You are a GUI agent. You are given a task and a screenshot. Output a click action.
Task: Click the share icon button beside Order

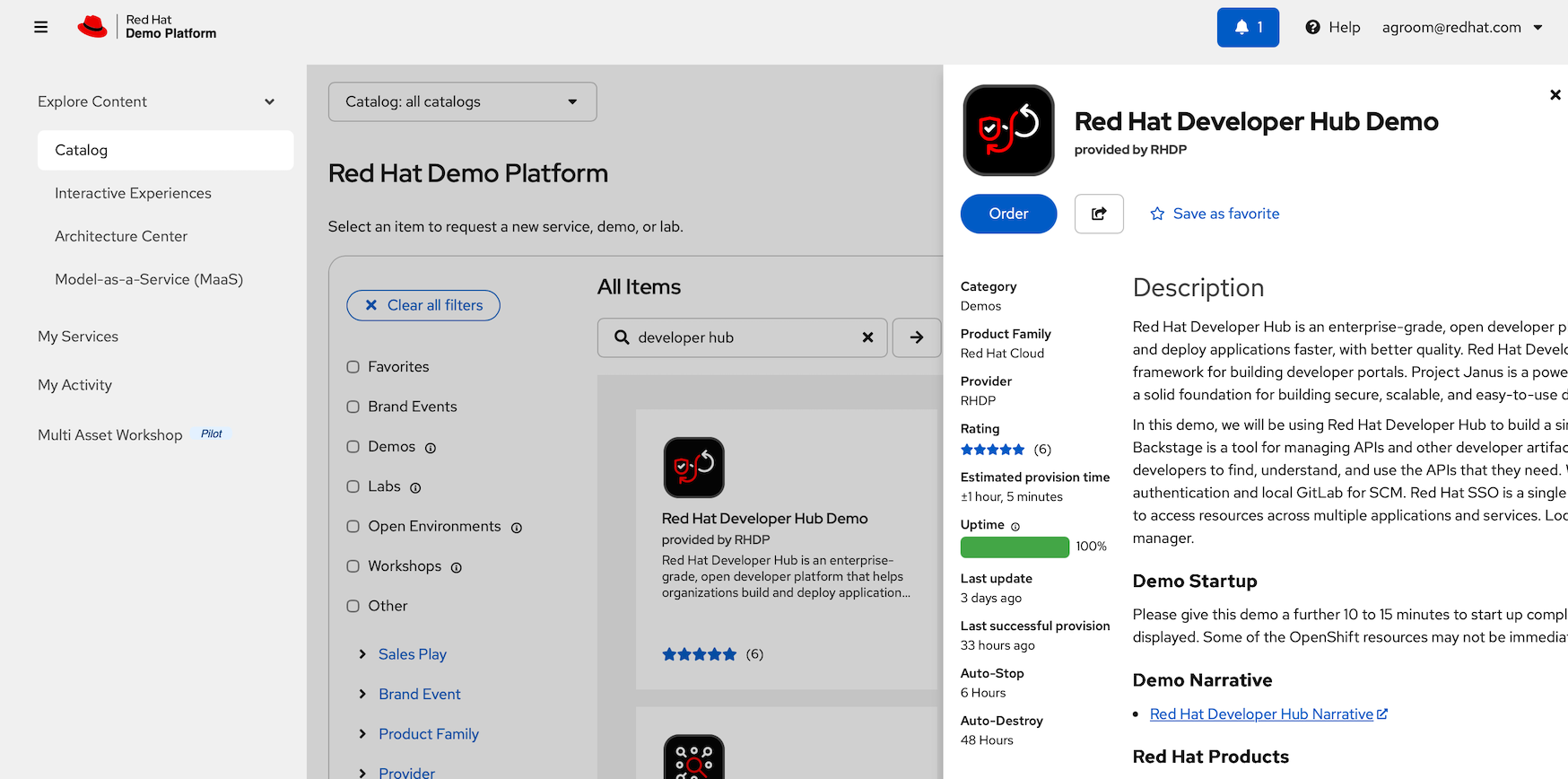pos(1099,214)
